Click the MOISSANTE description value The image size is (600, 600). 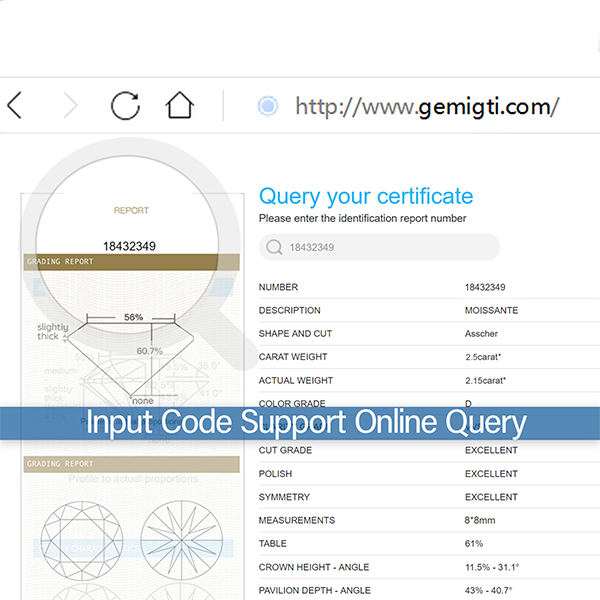[491, 310]
